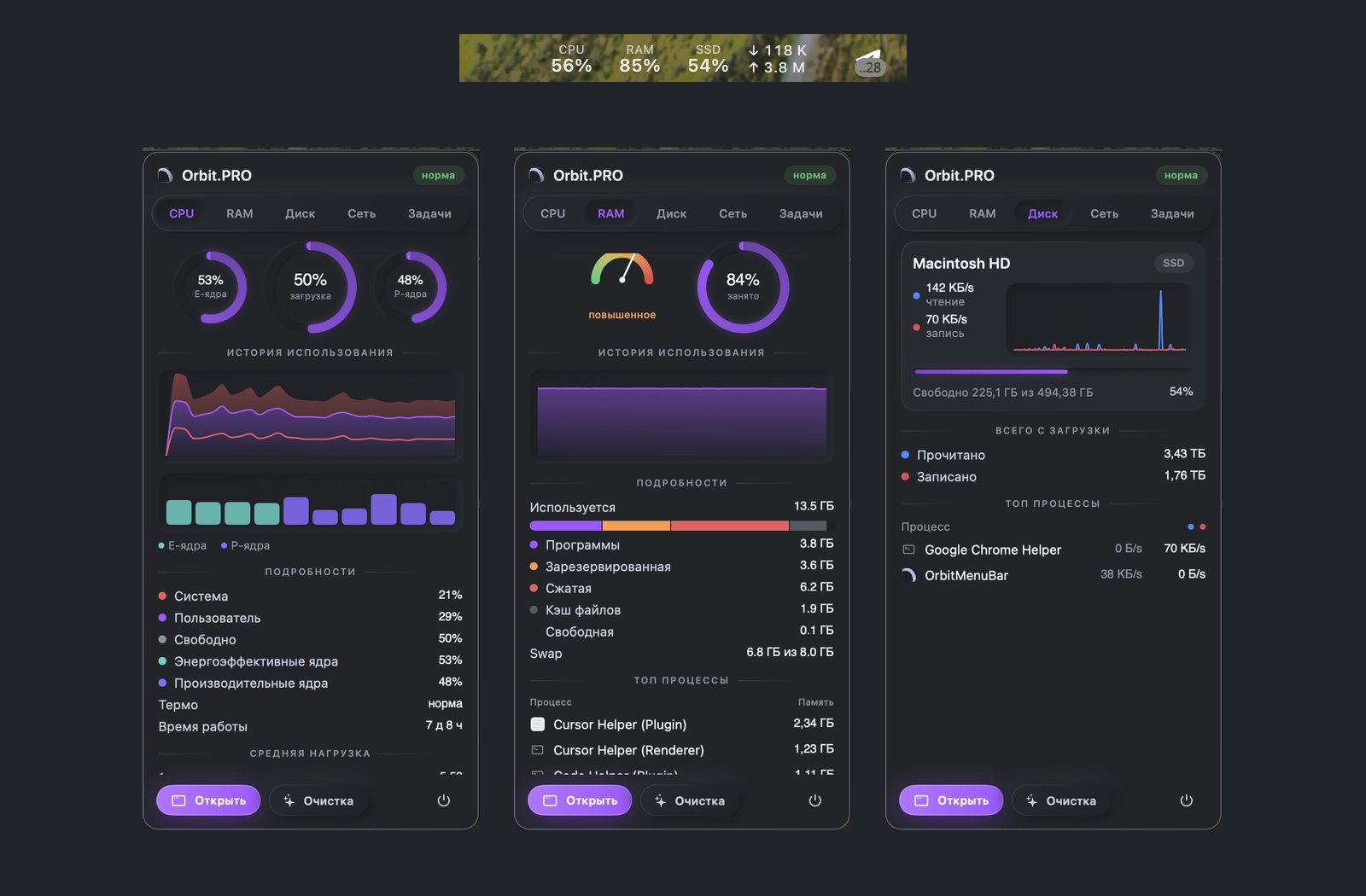This screenshot has height=896, width=1366.
Task: Click the Swap row in RAM details
Action: [681, 653]
